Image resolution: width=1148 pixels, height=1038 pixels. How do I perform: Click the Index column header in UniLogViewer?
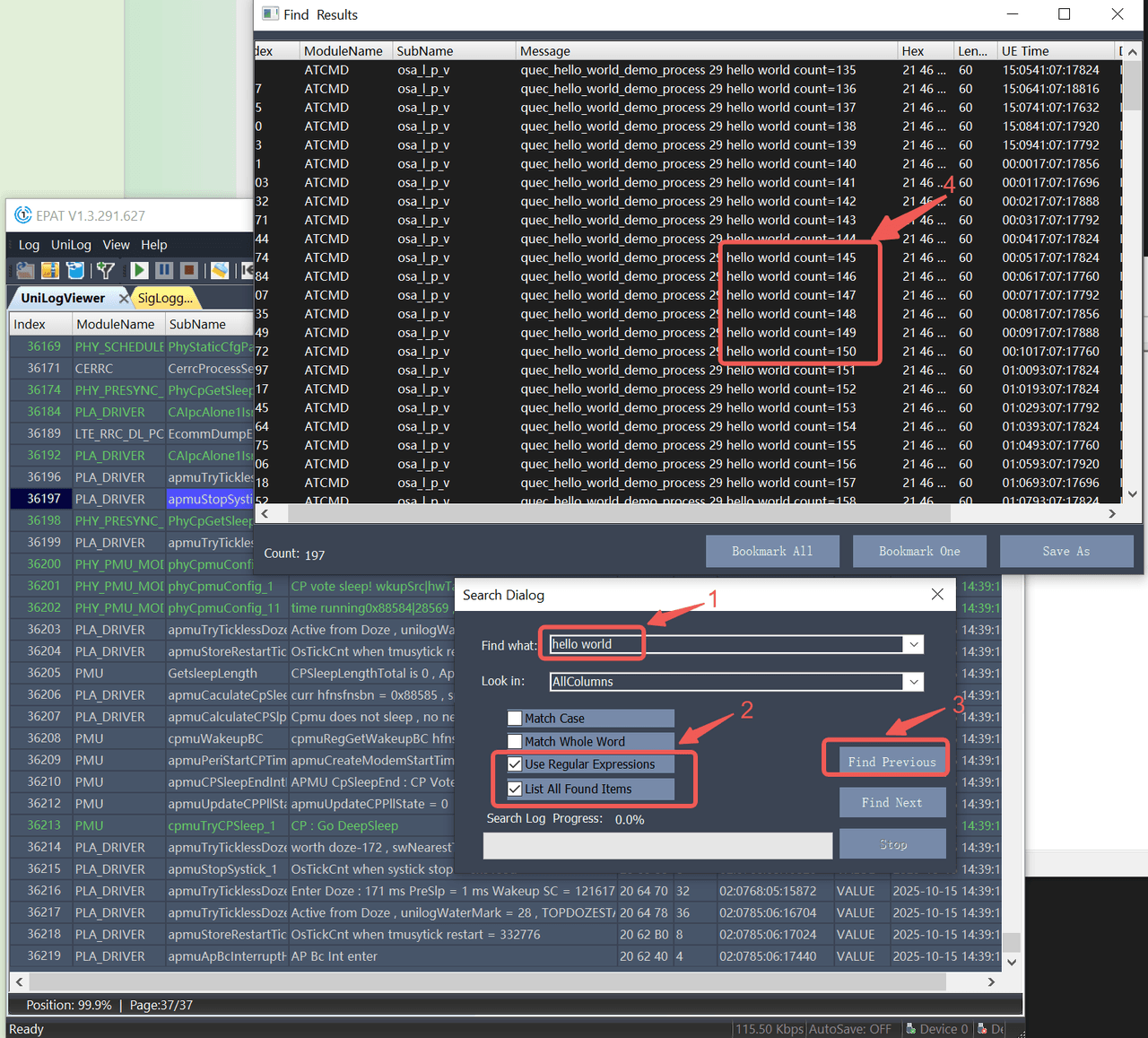[40, 324]
